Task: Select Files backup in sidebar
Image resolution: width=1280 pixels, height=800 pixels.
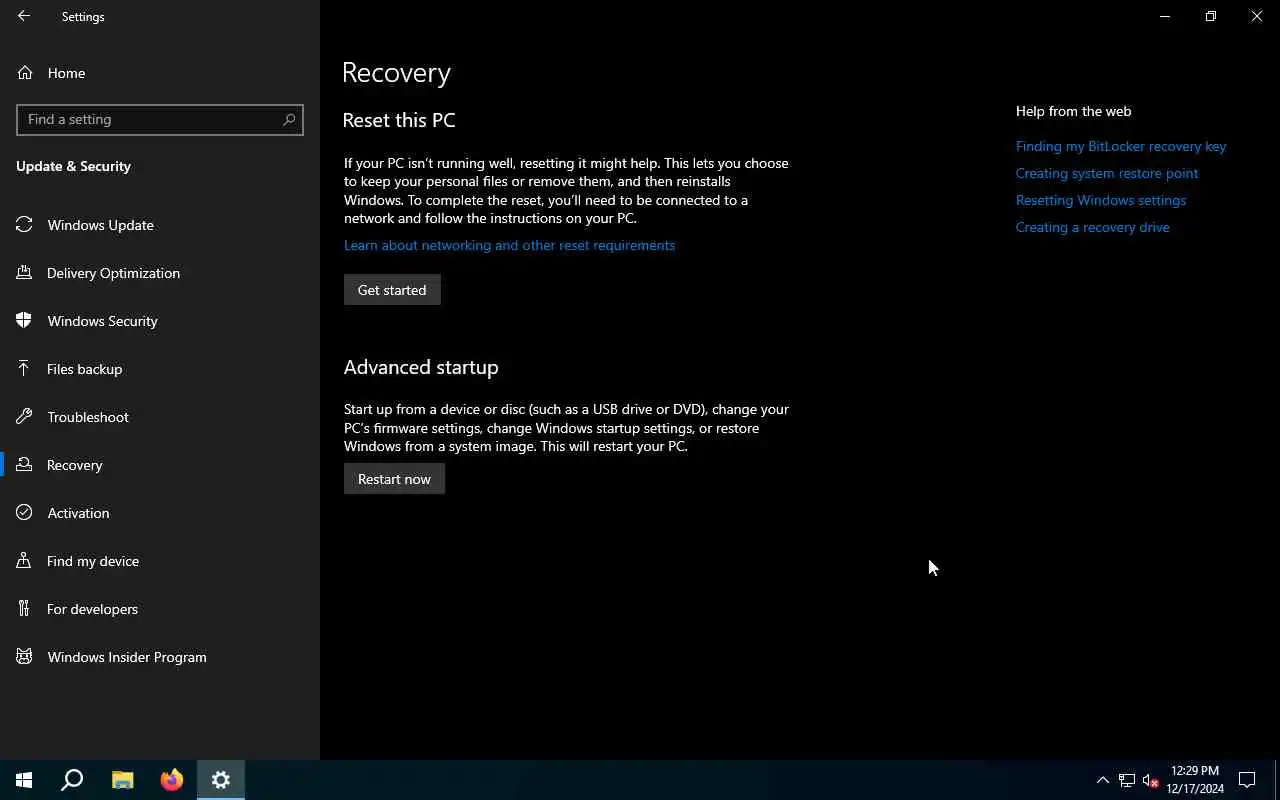Action: tap(160, 369)
